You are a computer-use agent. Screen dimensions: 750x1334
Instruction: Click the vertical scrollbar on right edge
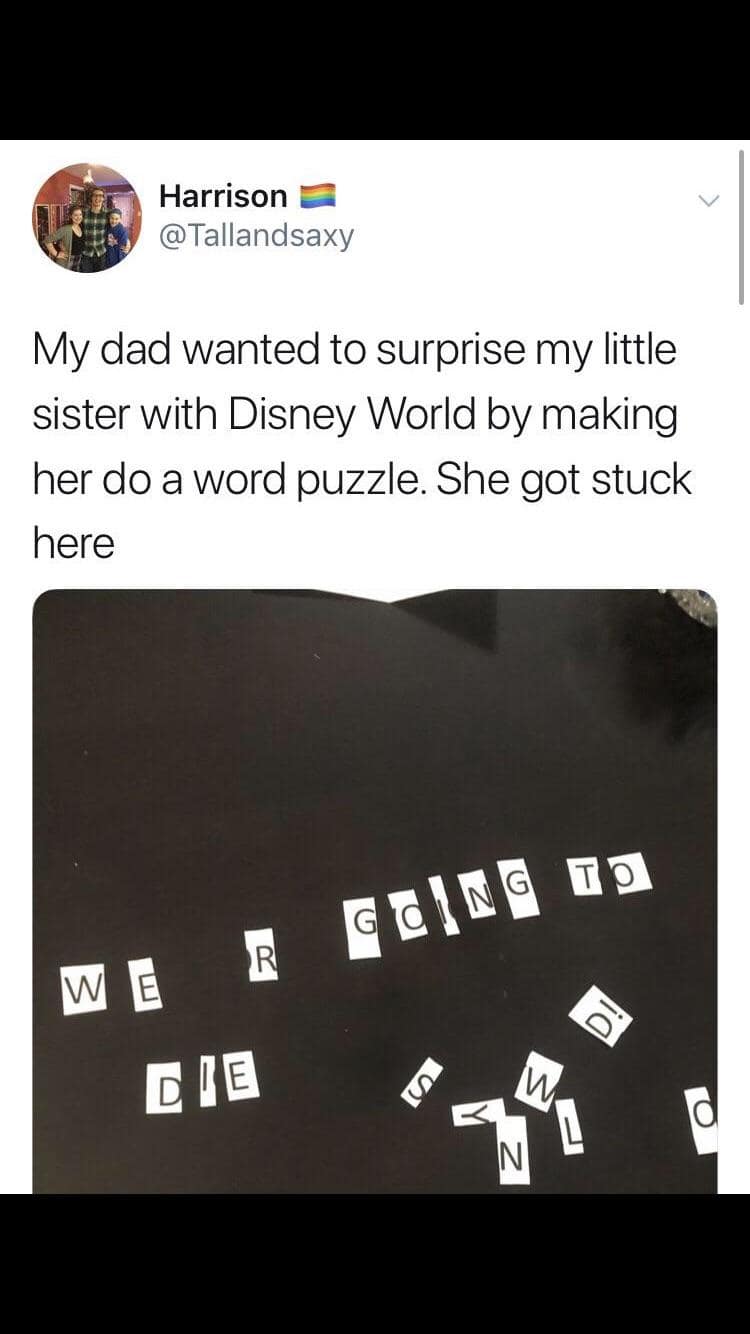(x=741, y=226)
